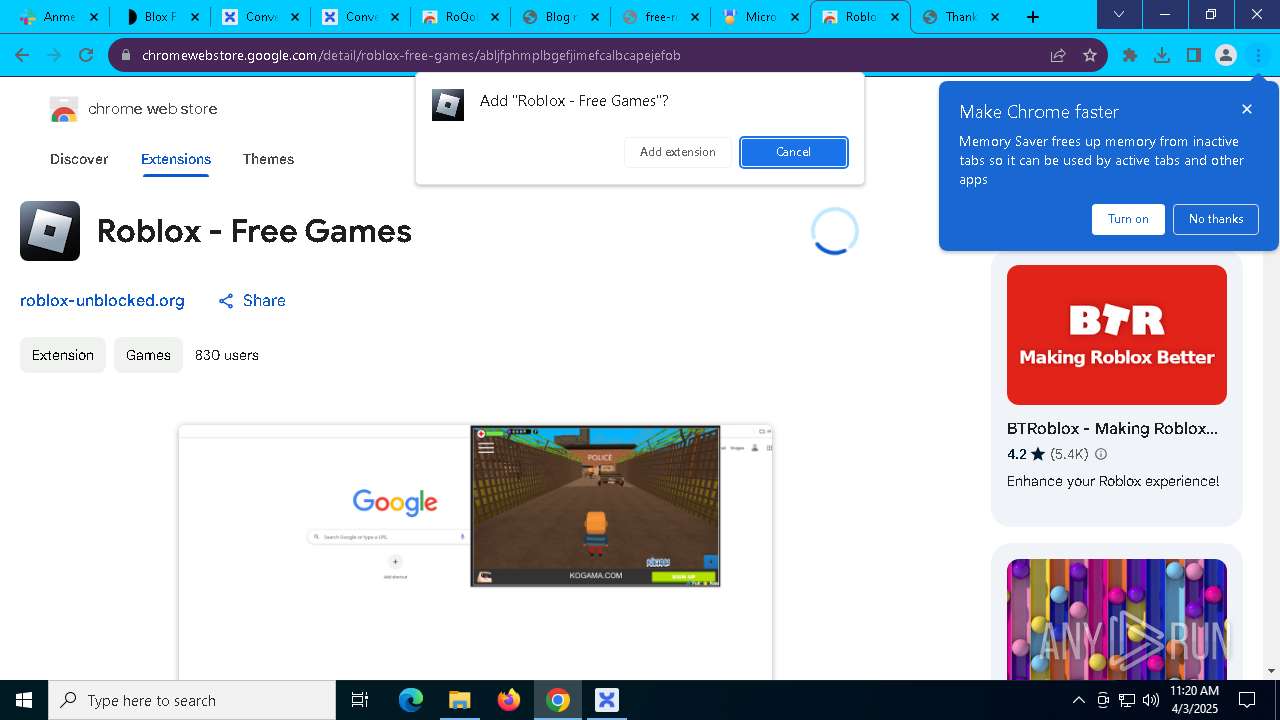Launch Microsoft Edge from taskbar
This screenshot has height=720, width=1280.
(x=411, y=700)
